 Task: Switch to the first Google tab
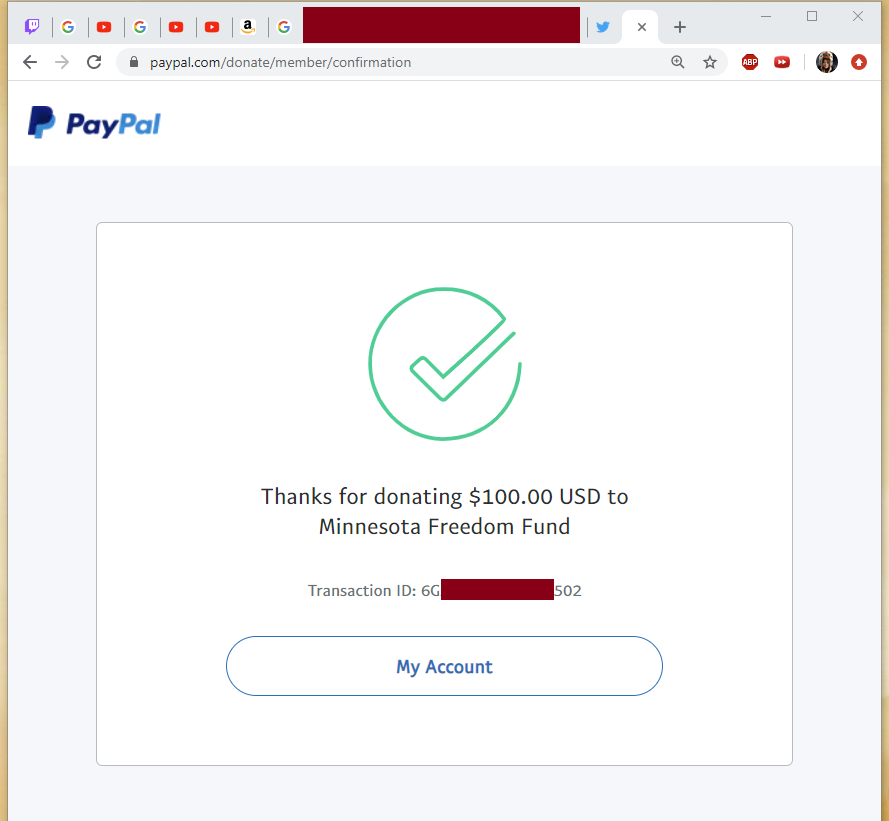coord(68,27)
